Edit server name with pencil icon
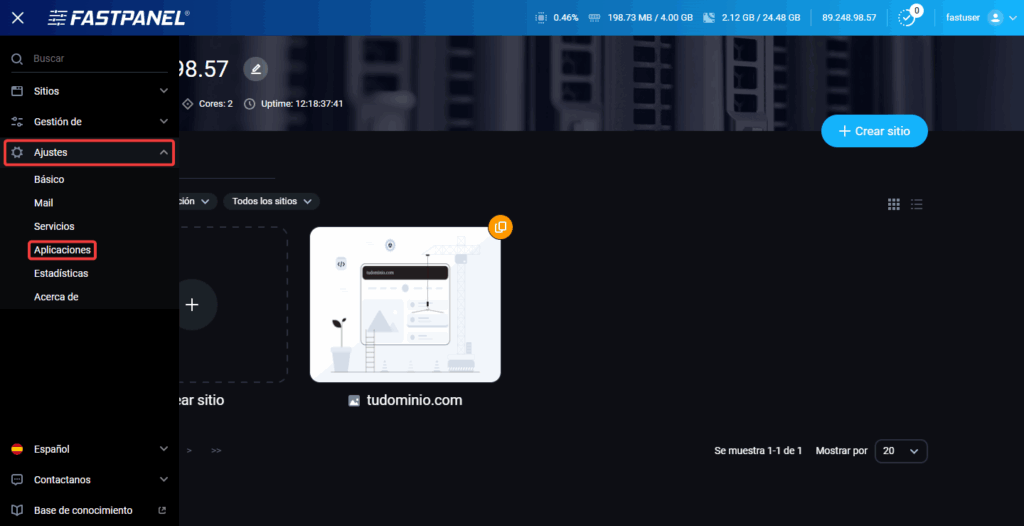Screen dimensions: 1024x526 [x=256, y=69]
